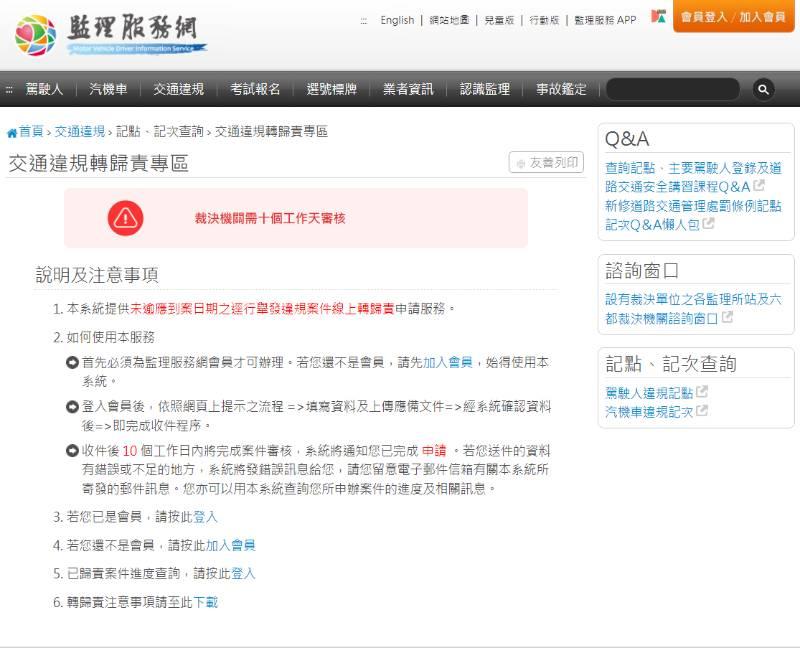The height and width of the screenshot is (648, 800).
Task: Open the 考試報名 menu item
Action: (255, 89)
